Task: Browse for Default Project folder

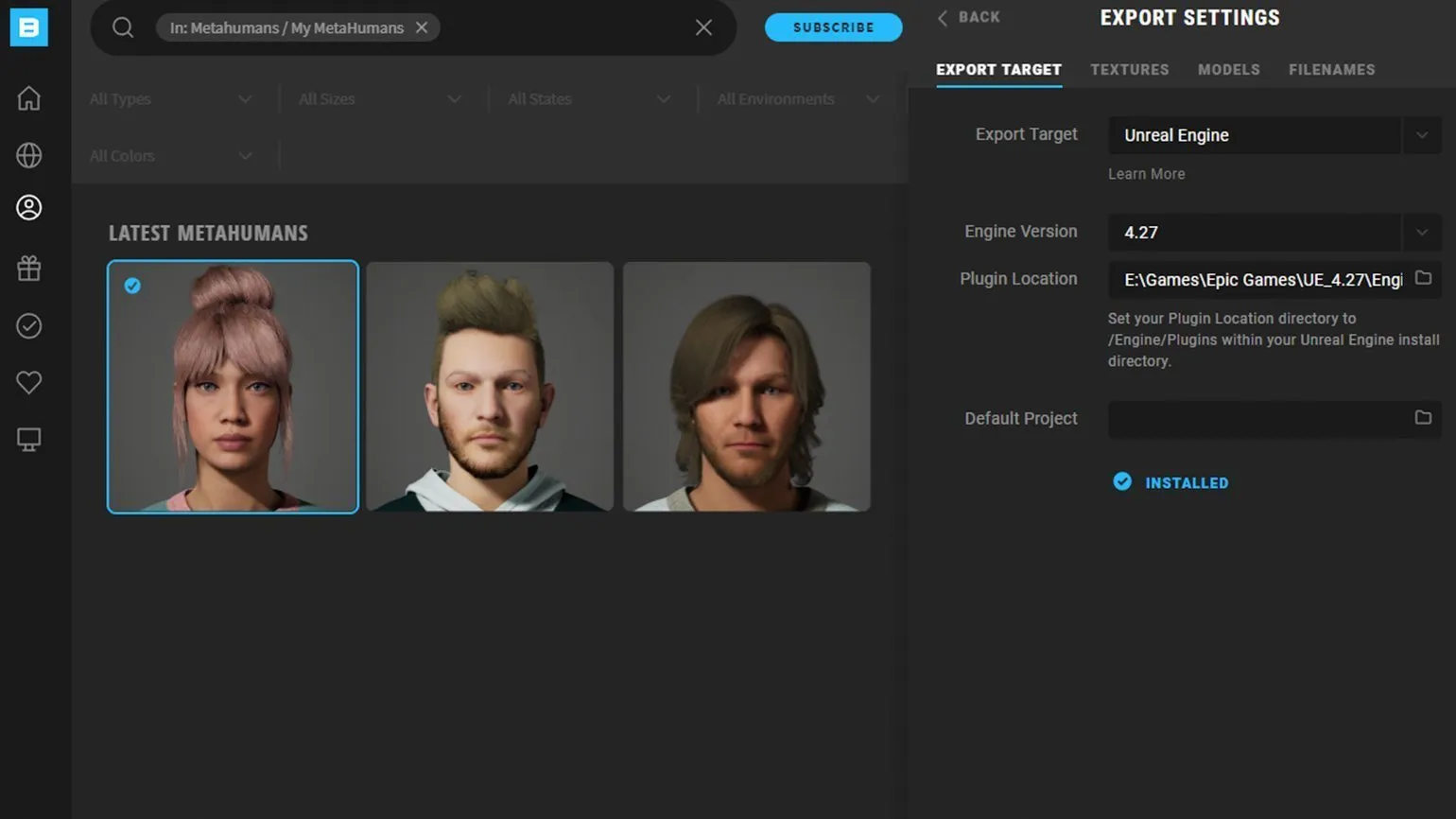Action: point(1423,418)
